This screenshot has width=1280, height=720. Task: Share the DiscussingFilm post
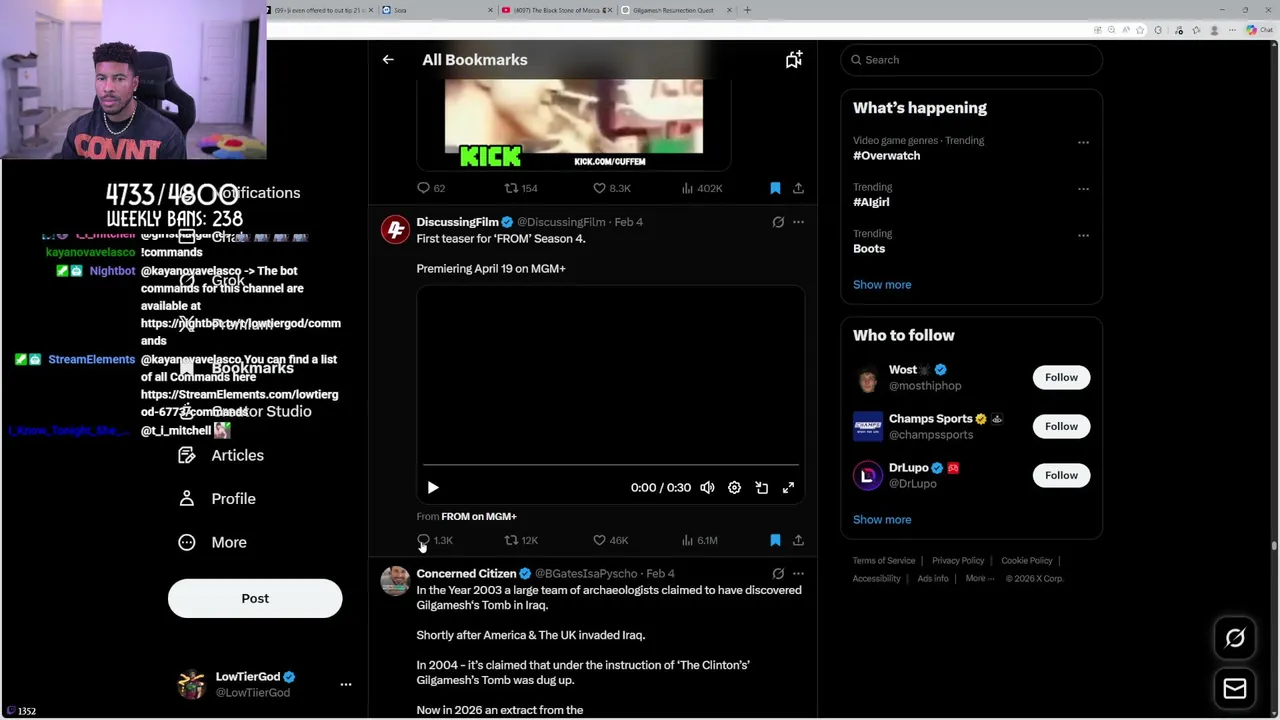pos(798,540)
